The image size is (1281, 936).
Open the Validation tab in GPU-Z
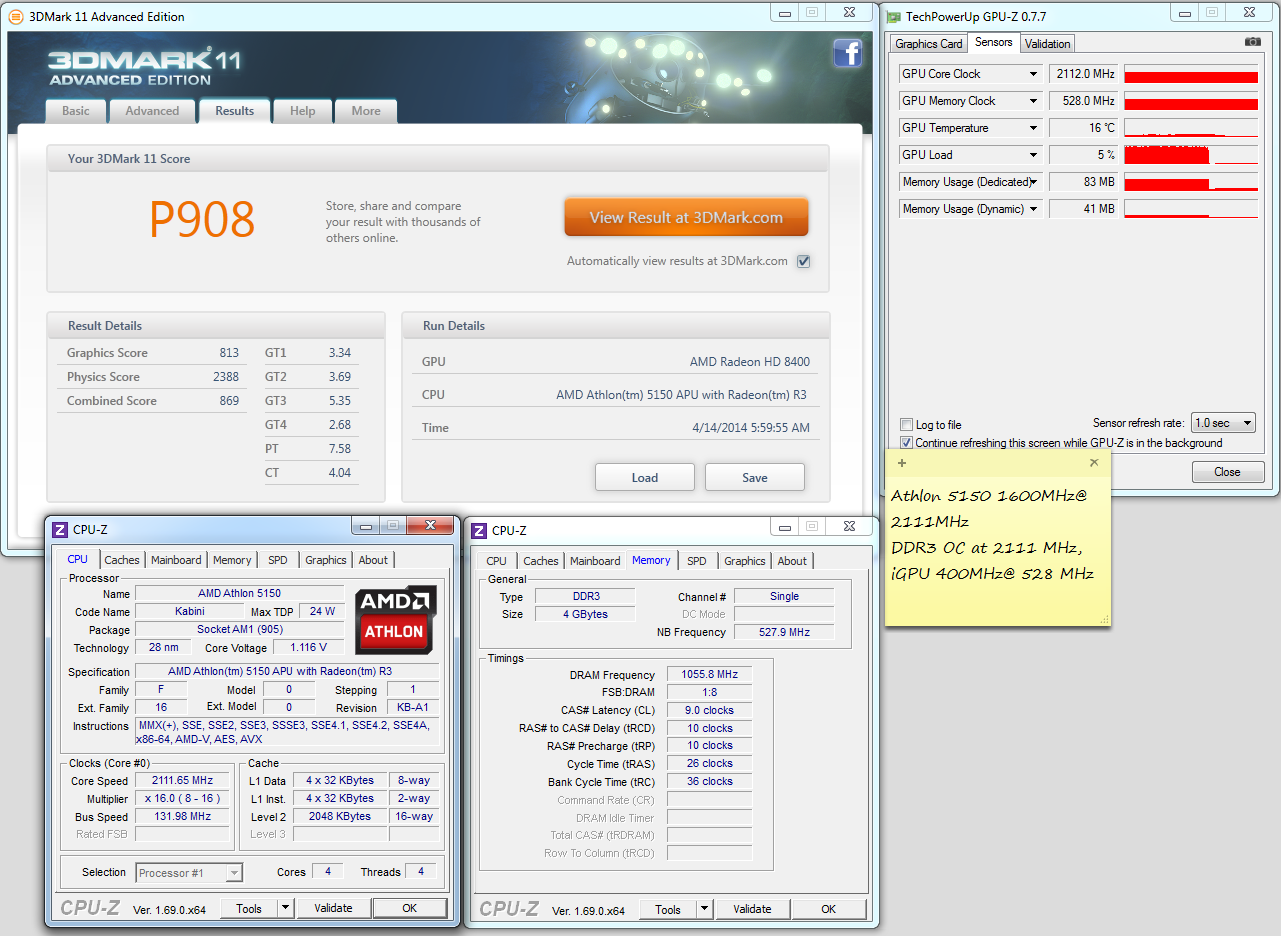coord(1048,43)
